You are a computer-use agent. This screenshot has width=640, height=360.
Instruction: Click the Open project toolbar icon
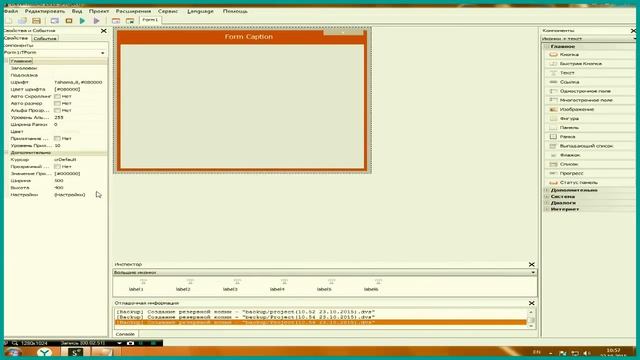pyautogui.click(x=22, y=20)
